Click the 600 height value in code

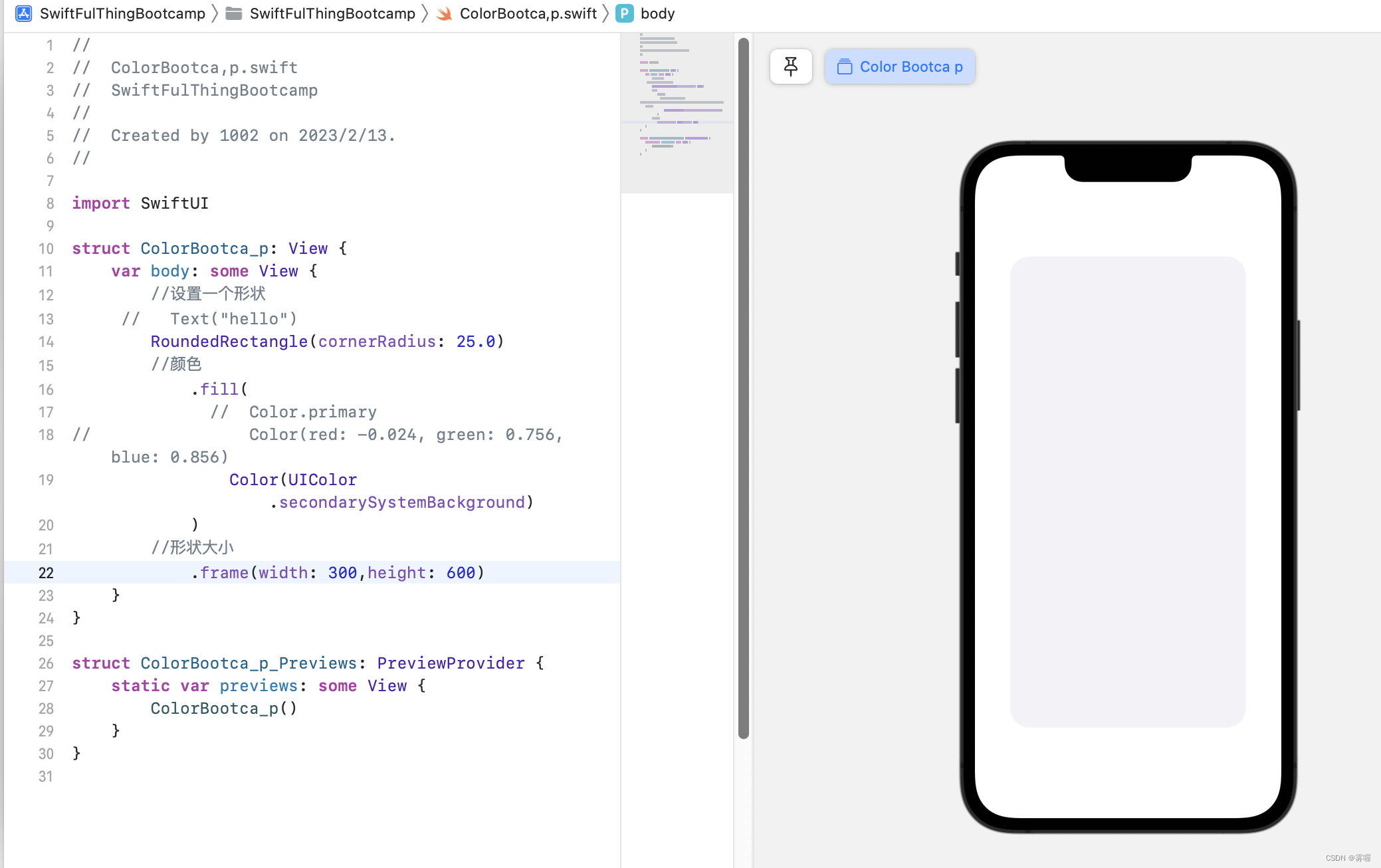tap(461, 573)
